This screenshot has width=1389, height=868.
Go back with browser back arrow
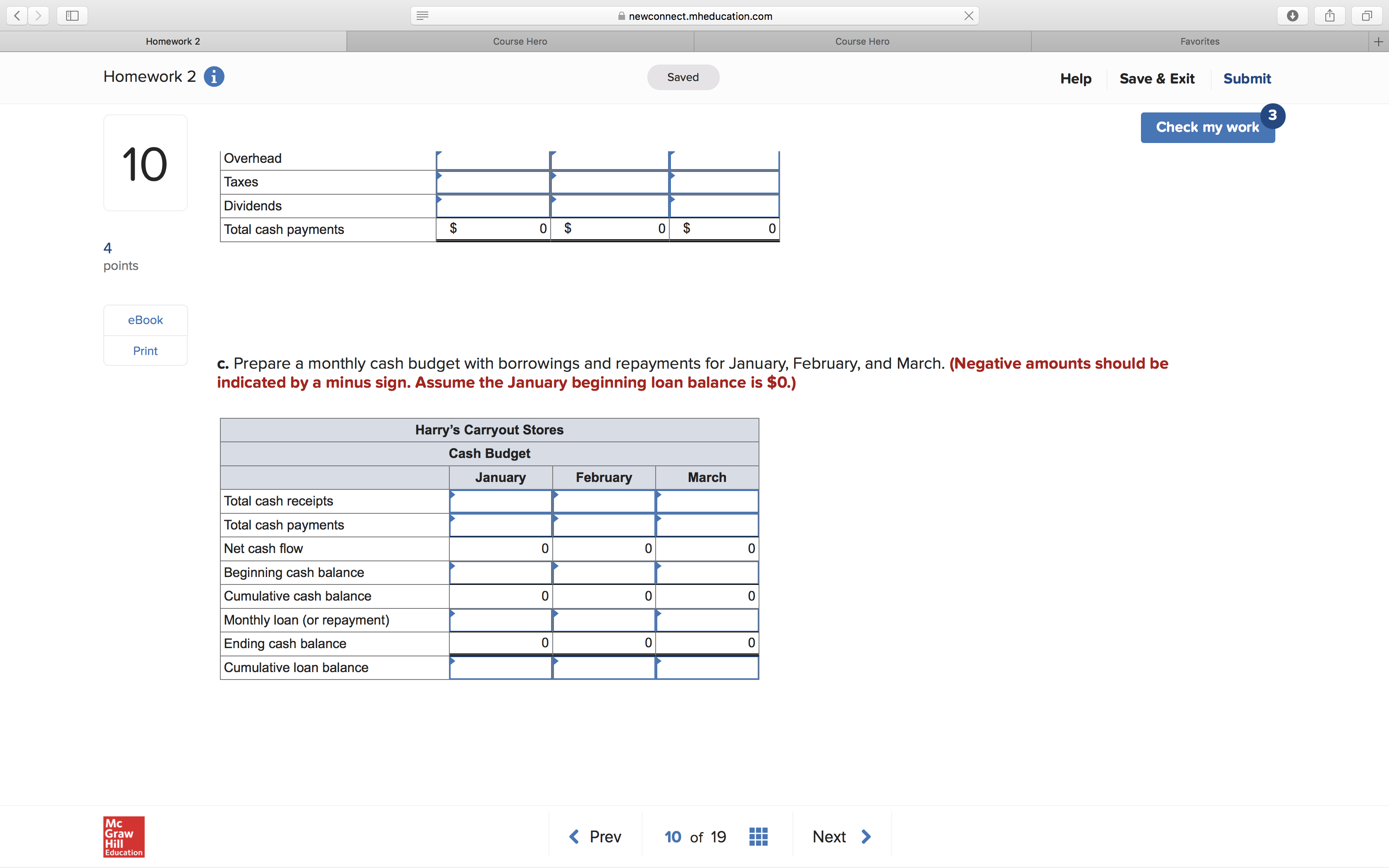pyautogui.click(x=17, y=16)
